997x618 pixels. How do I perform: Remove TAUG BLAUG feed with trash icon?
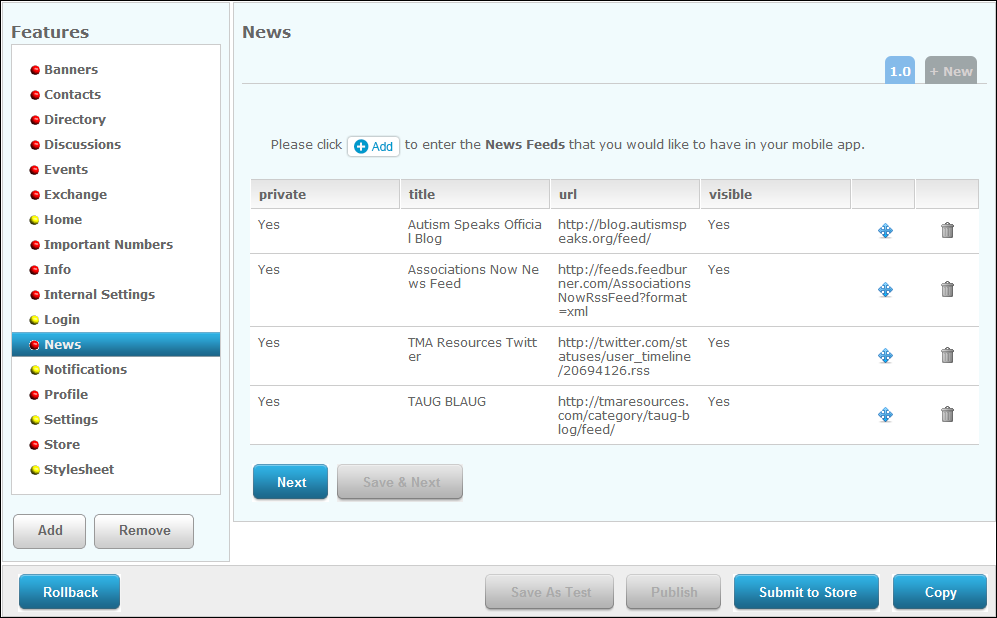(947, 415)
